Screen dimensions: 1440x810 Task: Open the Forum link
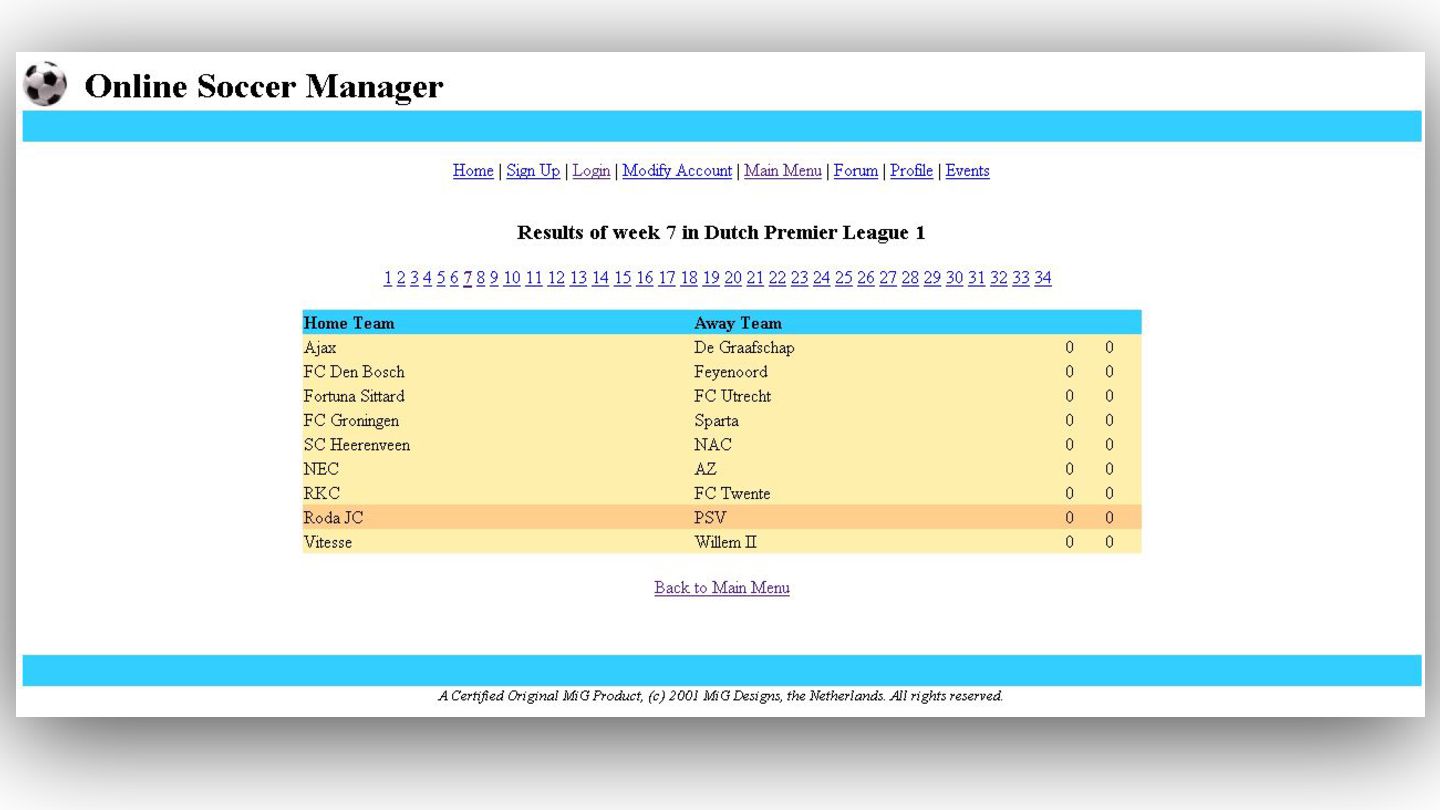point(856,170)
